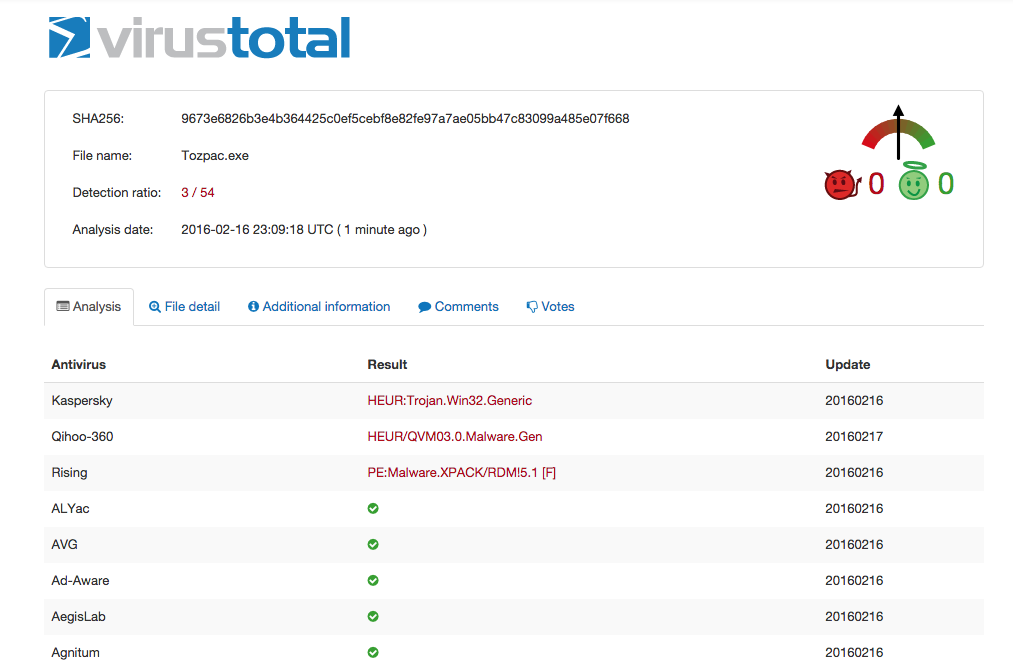This screenshot has height=671, width=1013.
Task: Click the community score gauge
Action: (898, 132)
